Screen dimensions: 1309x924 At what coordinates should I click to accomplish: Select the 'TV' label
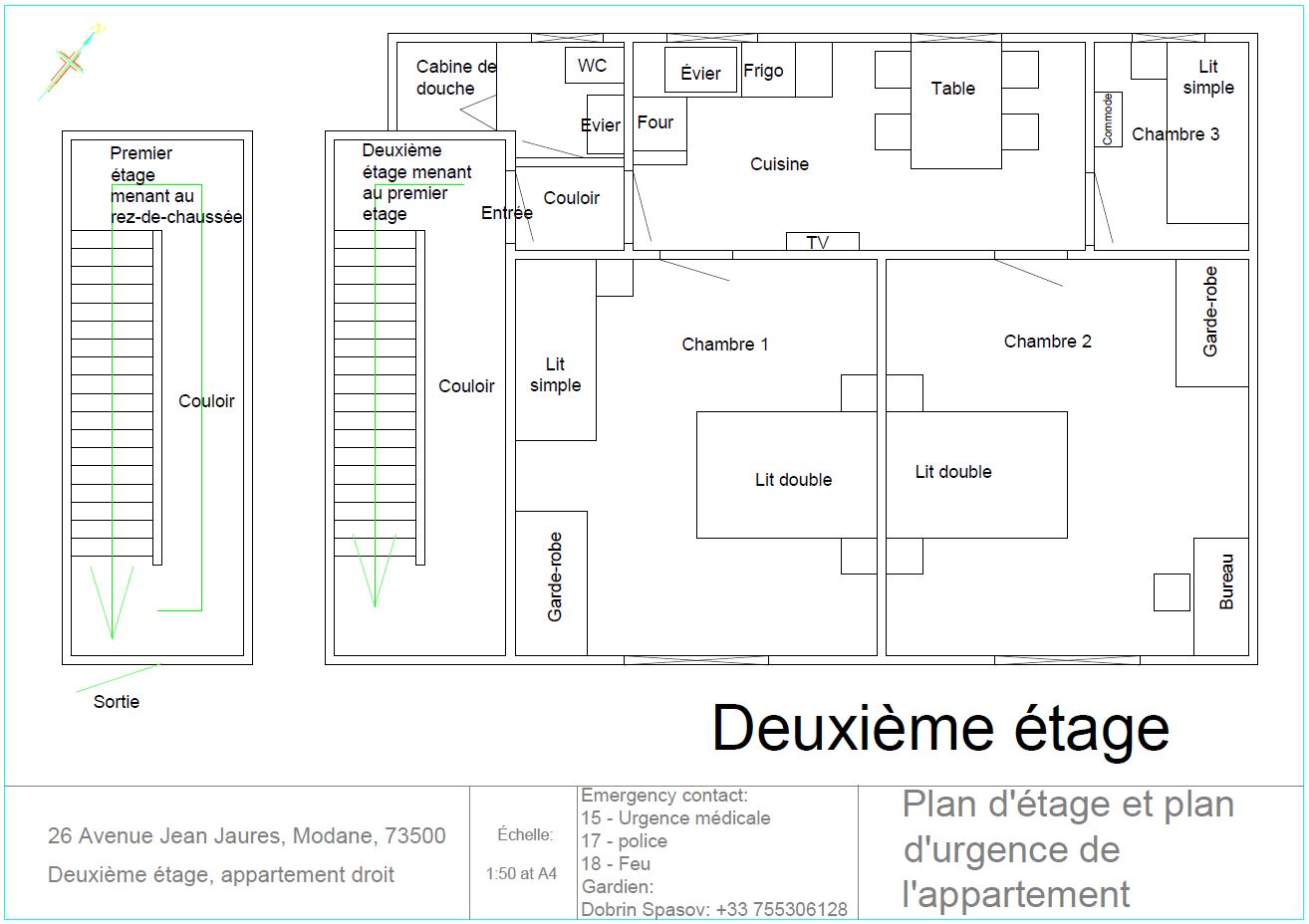click(x=817, y=242)
